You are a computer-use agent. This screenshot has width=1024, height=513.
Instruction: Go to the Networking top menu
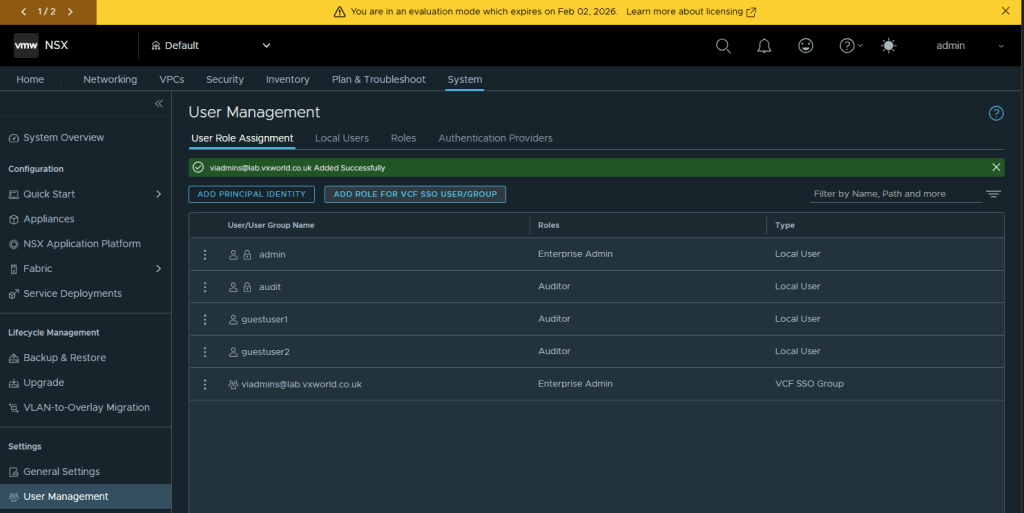[110, 79]
